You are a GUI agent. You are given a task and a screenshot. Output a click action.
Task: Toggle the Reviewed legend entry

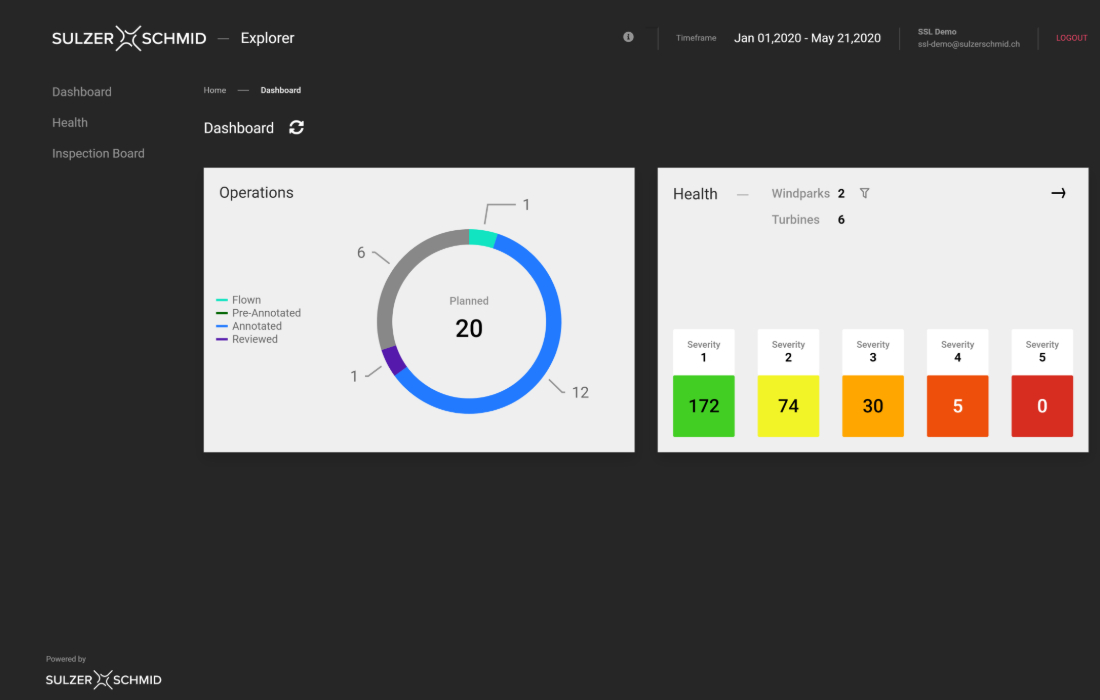point(247,339)
